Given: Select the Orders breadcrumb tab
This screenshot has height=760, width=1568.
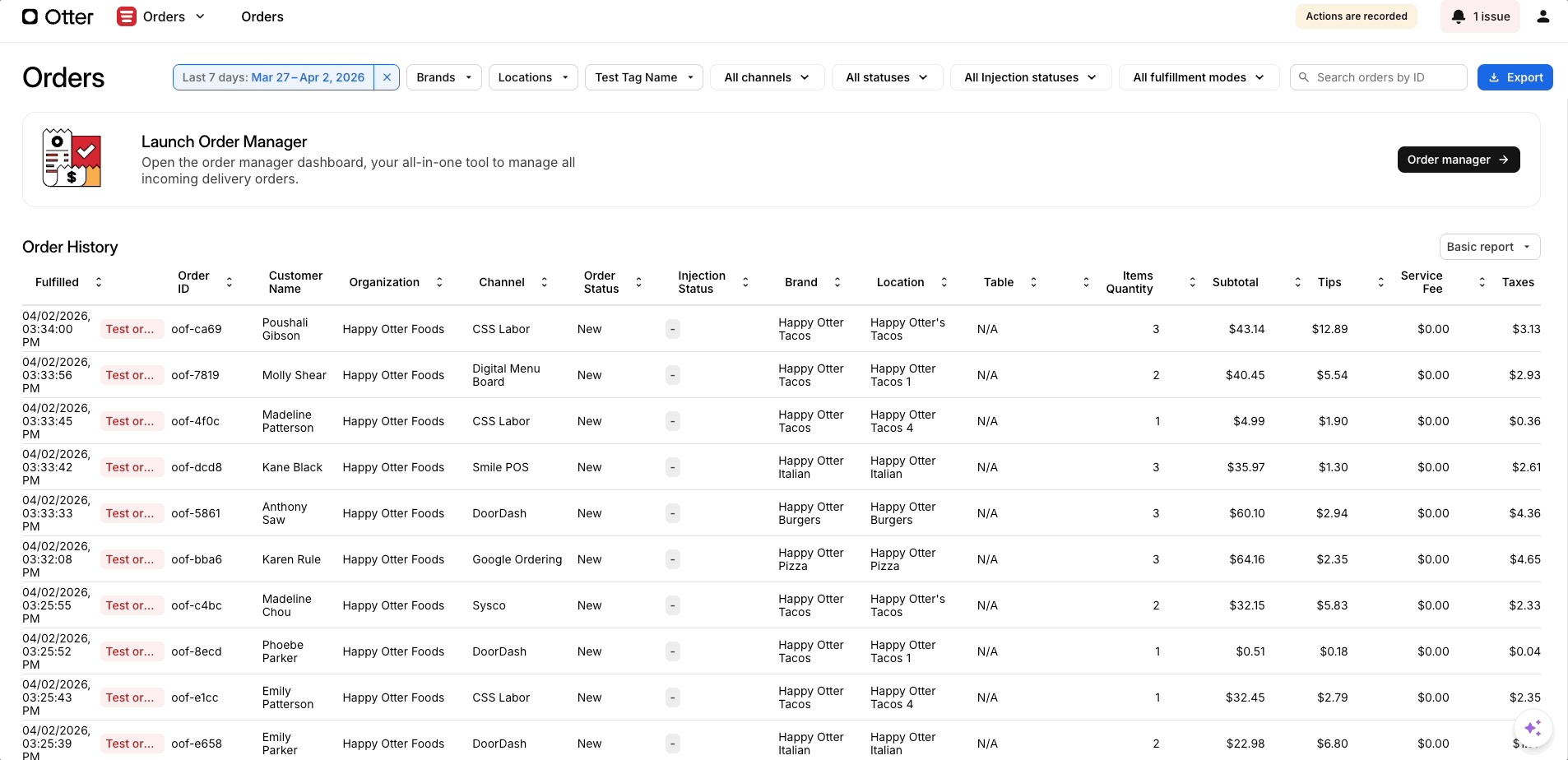Looking at the screenshot, I should (262, 16).
